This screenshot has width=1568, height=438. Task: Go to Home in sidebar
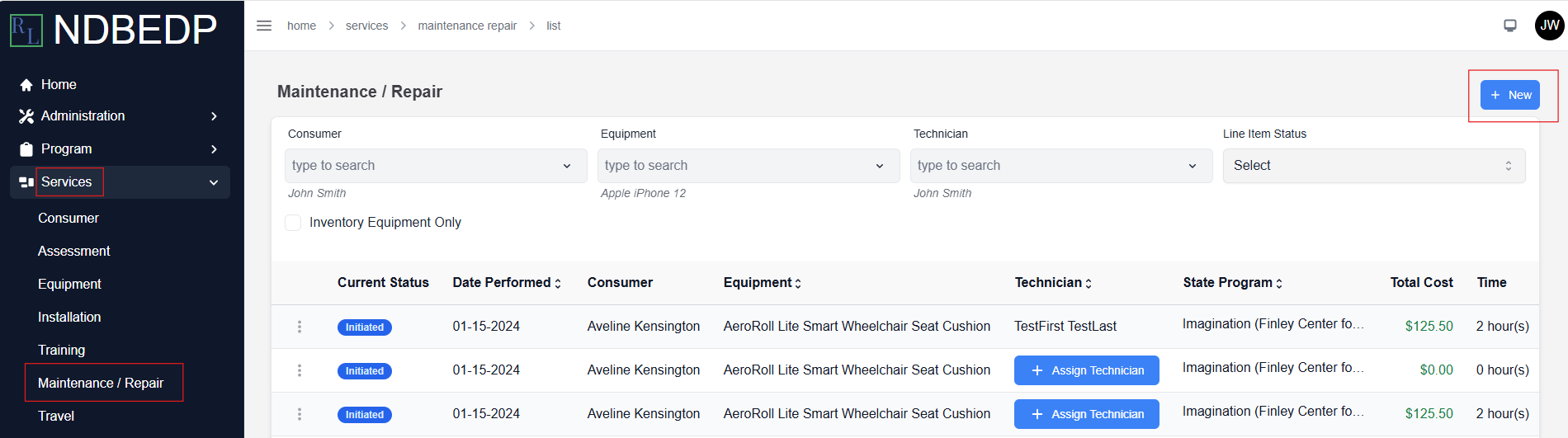pyautogui.click(x=59, y=84)
